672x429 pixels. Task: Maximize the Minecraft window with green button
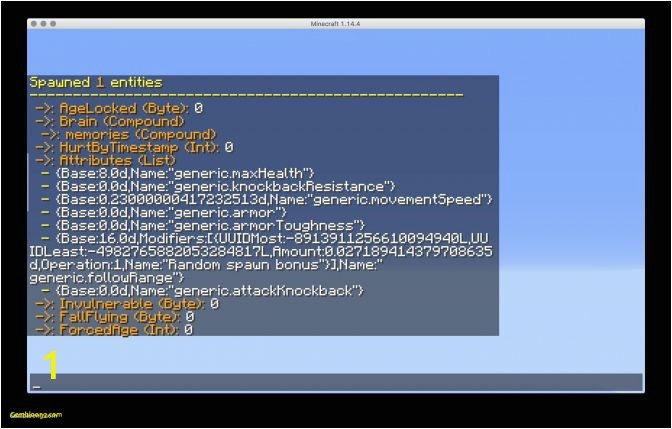(53, 24)
